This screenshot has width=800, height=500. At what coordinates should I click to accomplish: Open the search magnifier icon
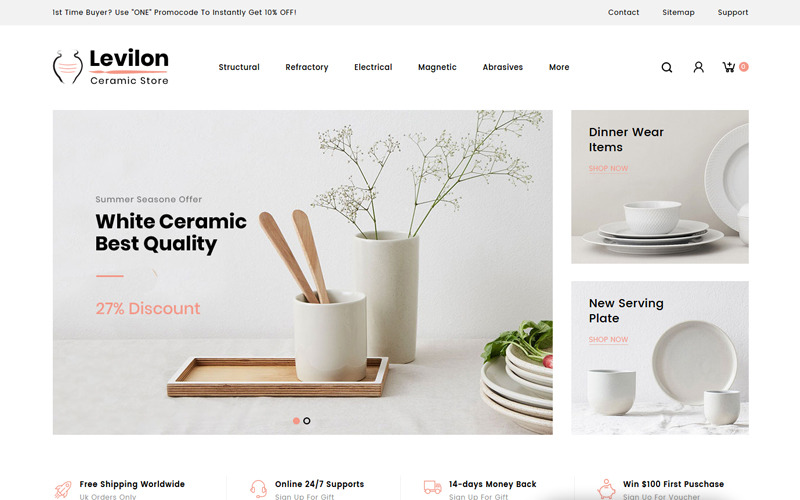pyautogui.click(x=666, y=67)
